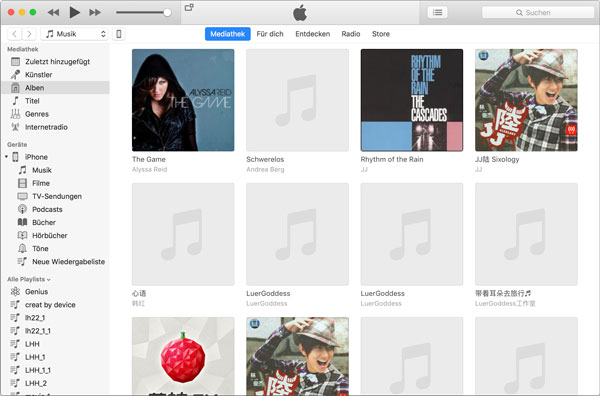600x396 pixels.
Task: Click the Rhythm of the Rain title
Action: (x=392, y=159)
